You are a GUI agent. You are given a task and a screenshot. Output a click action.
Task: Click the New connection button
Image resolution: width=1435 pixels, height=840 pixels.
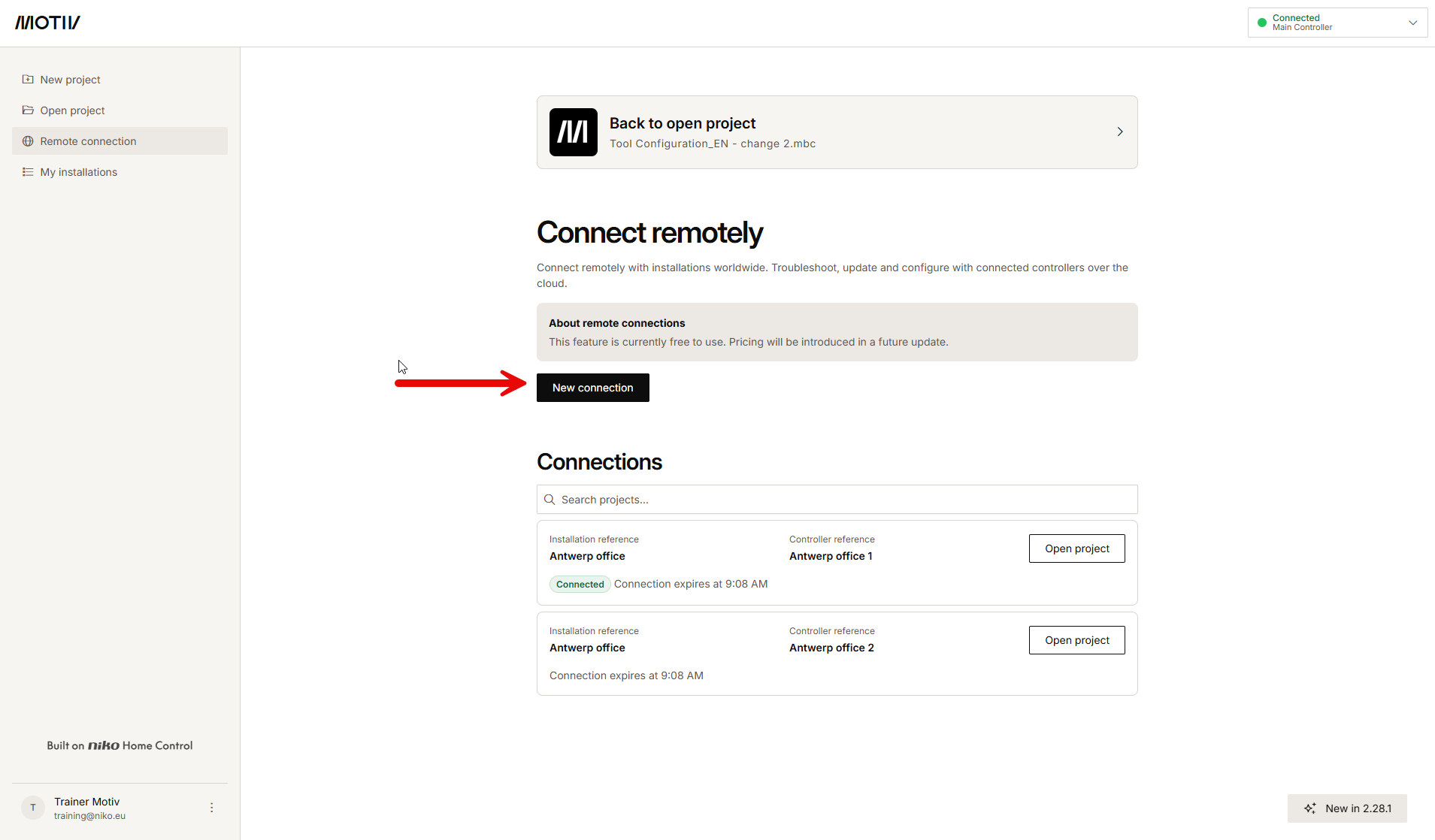click(x=593, y=388)
